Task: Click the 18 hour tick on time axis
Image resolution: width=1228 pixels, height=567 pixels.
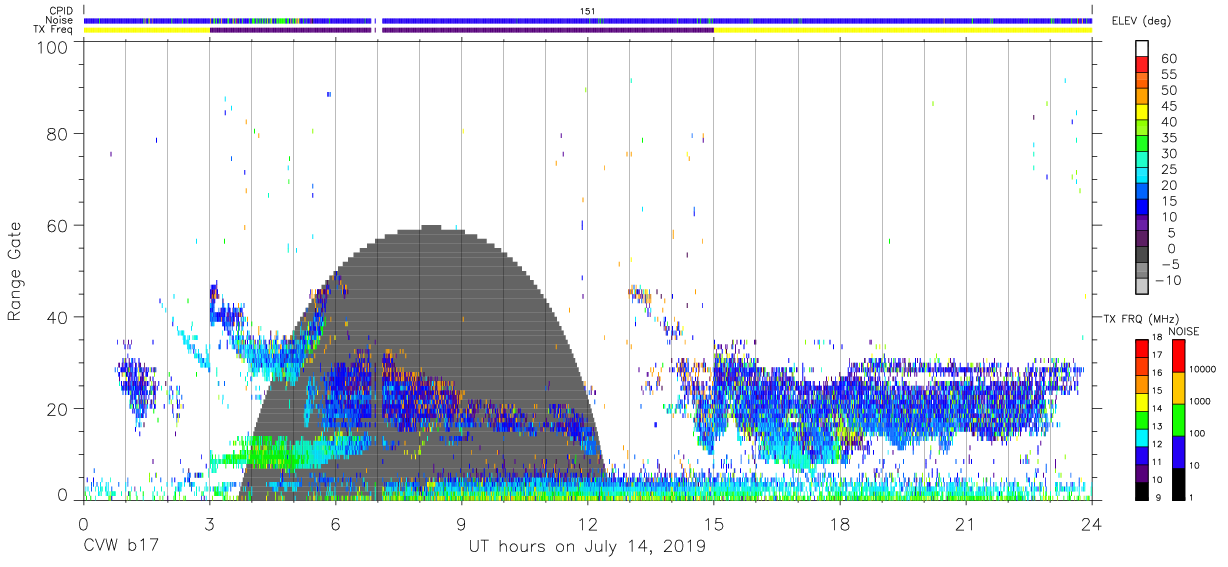Action: (840, 525)
